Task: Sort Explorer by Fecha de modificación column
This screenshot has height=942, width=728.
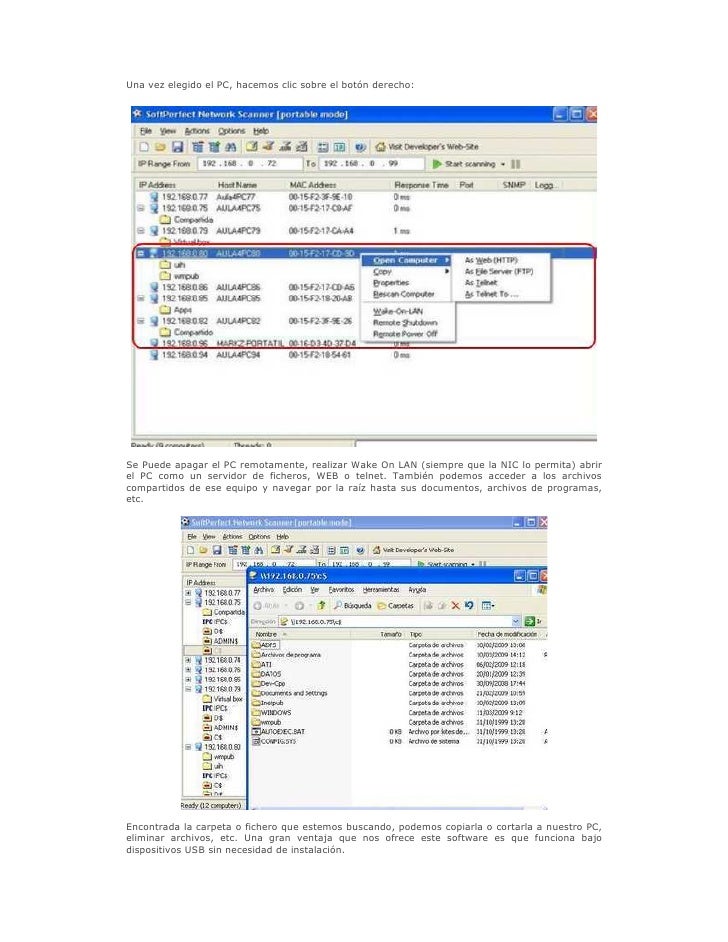Action: 508,634
